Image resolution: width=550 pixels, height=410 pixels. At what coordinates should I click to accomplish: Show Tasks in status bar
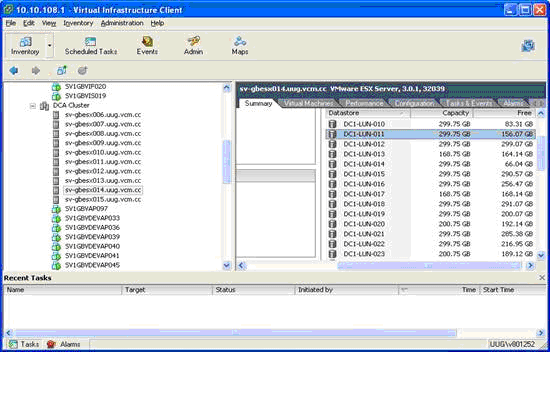24,344
